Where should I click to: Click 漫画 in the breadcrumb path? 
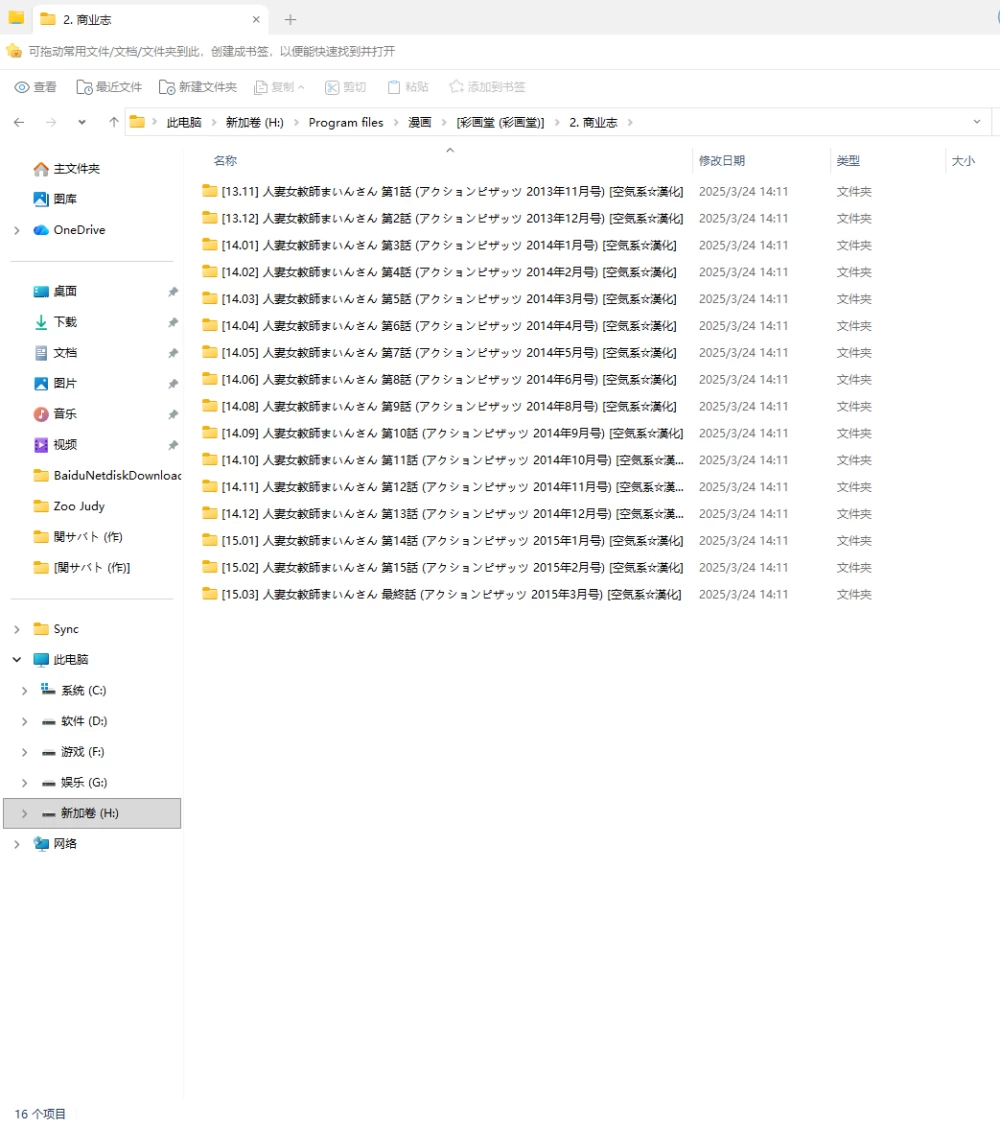[420, 122]
